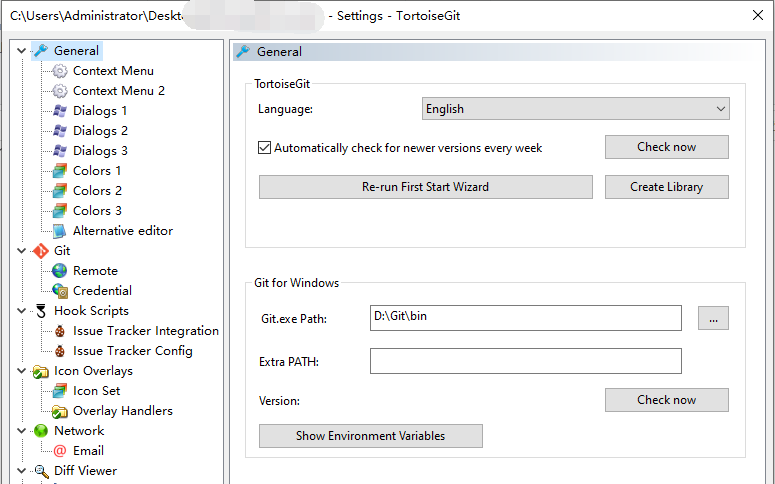The width and height of the screenshot is (775, 484).
Task: Select Context Menu 2 label
Action: point(119,90)
